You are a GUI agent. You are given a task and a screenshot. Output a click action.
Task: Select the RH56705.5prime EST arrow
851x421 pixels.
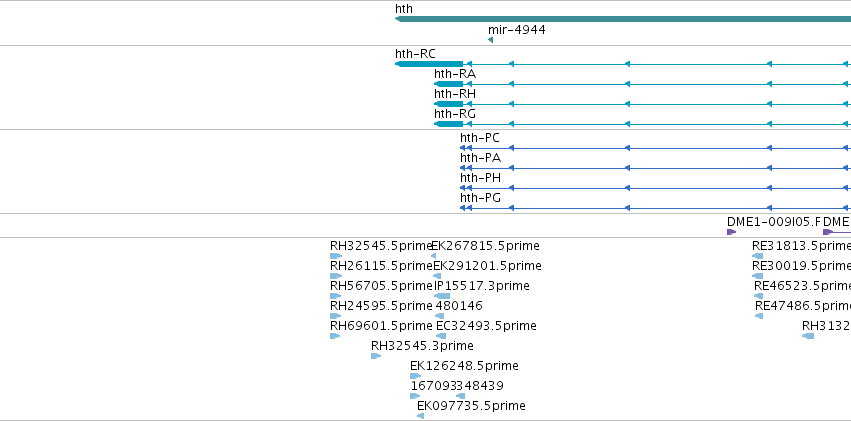click(335, 296)
